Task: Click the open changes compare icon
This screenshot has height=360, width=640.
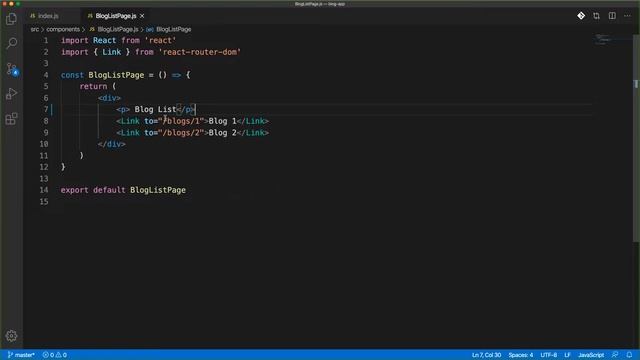Action: (597, 16)
